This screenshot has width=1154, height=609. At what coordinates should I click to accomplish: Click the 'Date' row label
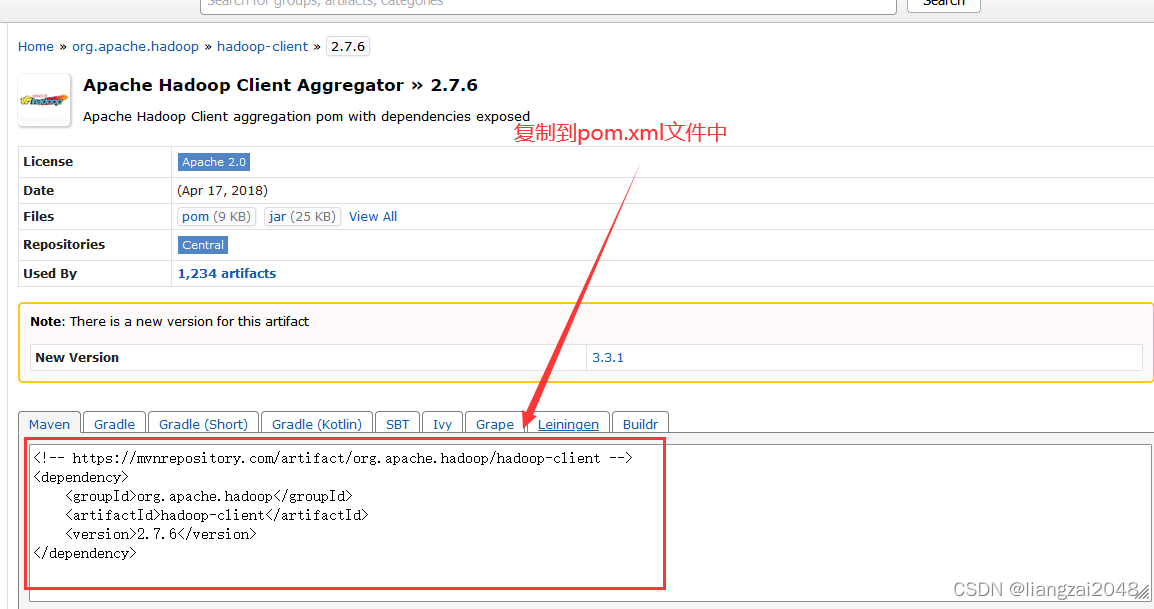pyautogui.click(x=38, y=190)
